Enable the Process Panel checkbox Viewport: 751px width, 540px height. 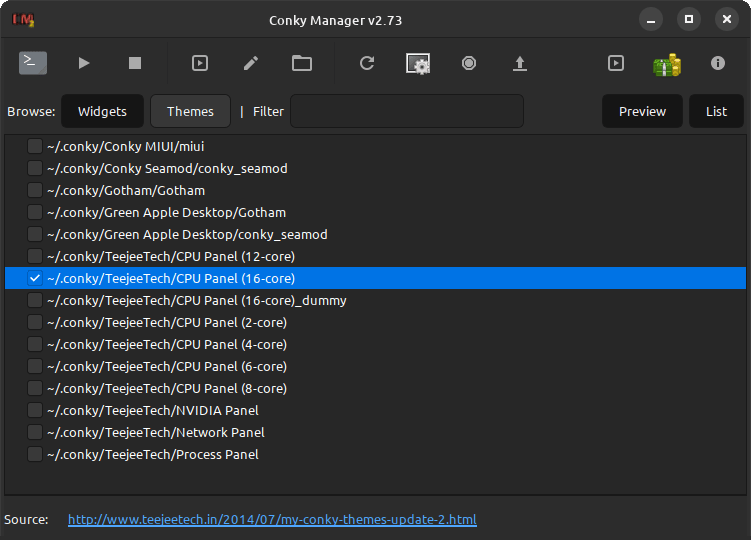[x=35, y=455]
